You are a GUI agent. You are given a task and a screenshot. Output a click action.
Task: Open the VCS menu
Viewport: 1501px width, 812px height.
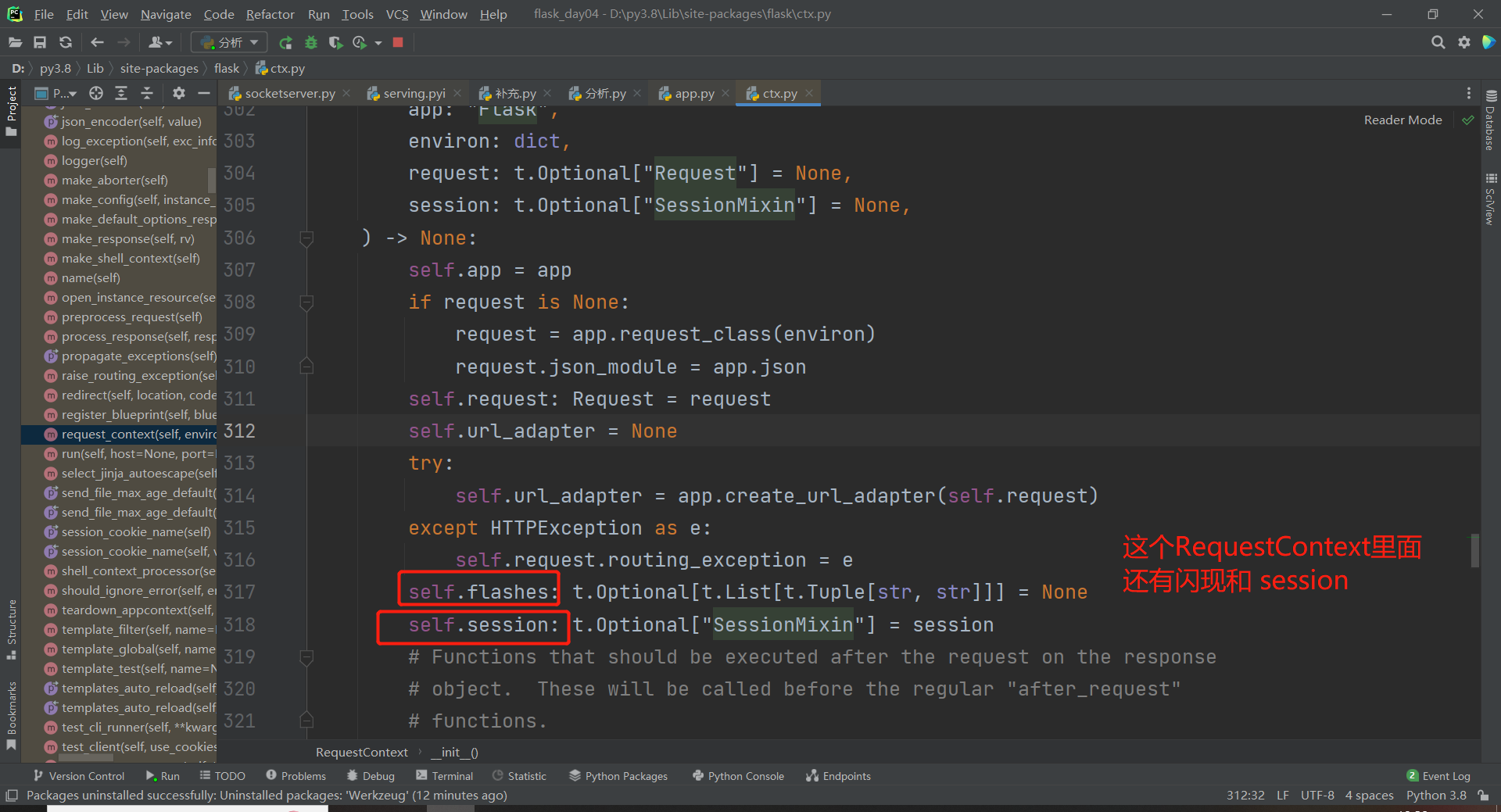(397, 14)
